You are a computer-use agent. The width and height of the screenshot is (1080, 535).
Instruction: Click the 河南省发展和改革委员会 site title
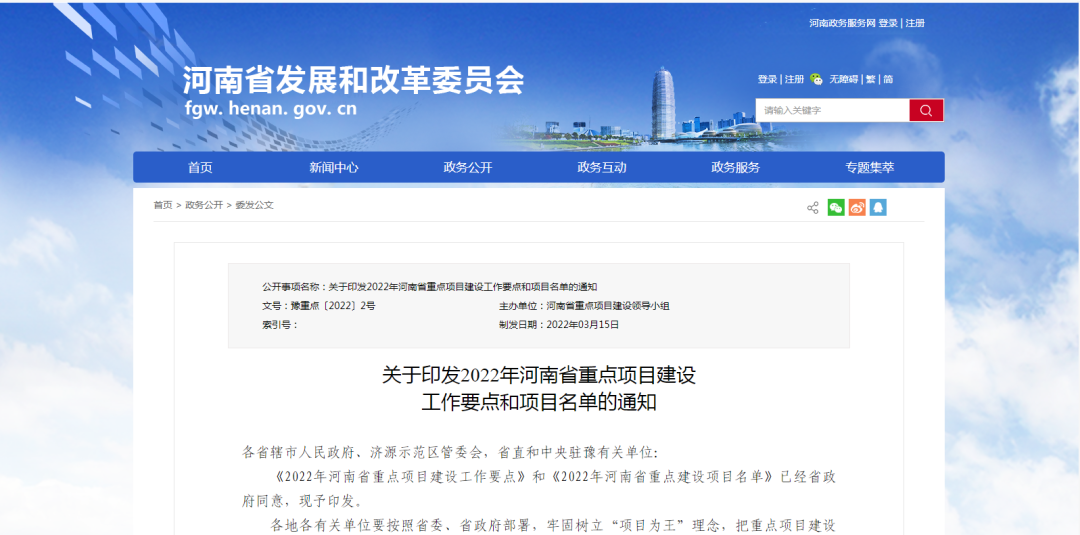pos(353,81)
